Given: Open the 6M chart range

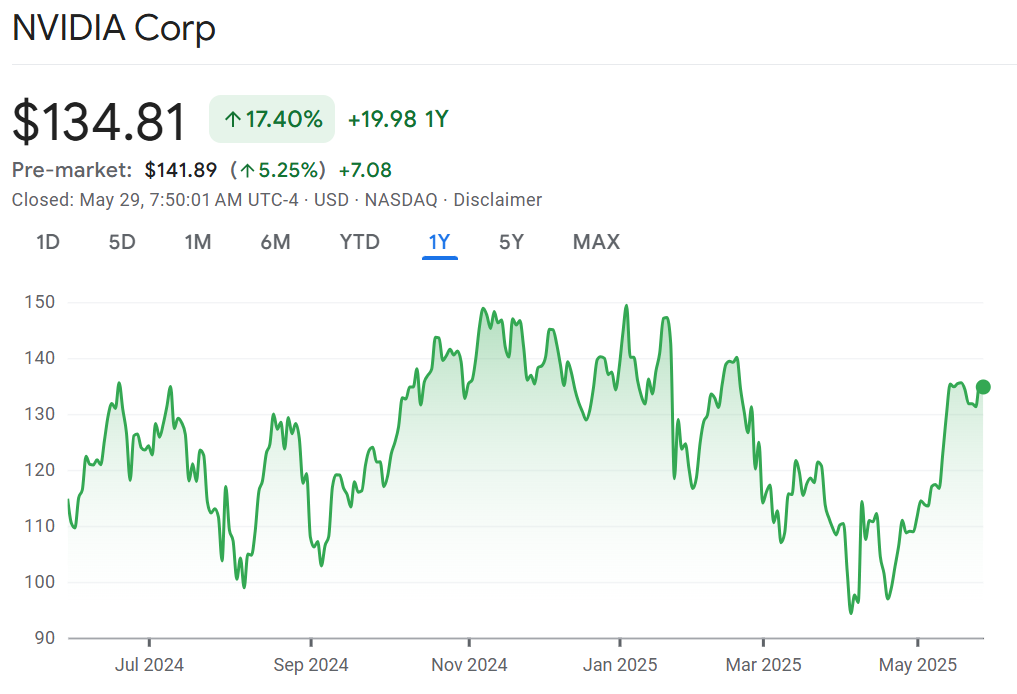Looking at the screenshot, I should click(x=275, y=242).
